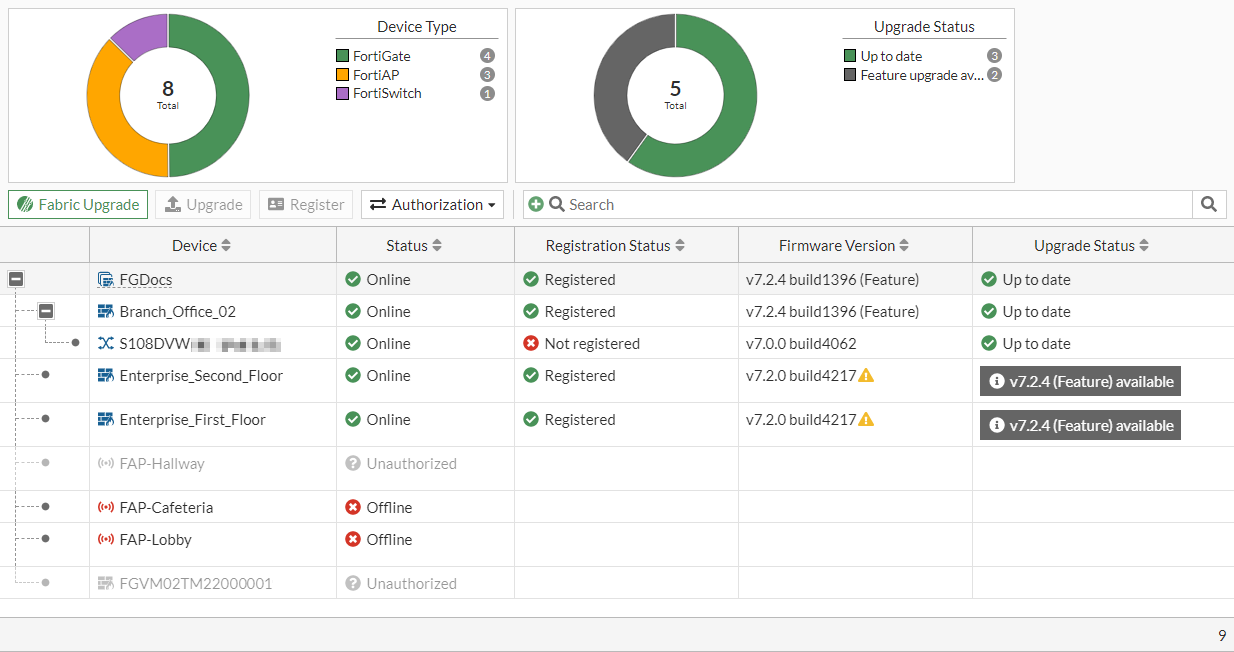Click the green add filter plus icon
Image resolution: width=1234 pixels, height=652 pixels.
pyautogui.click(x=536, y=205)
